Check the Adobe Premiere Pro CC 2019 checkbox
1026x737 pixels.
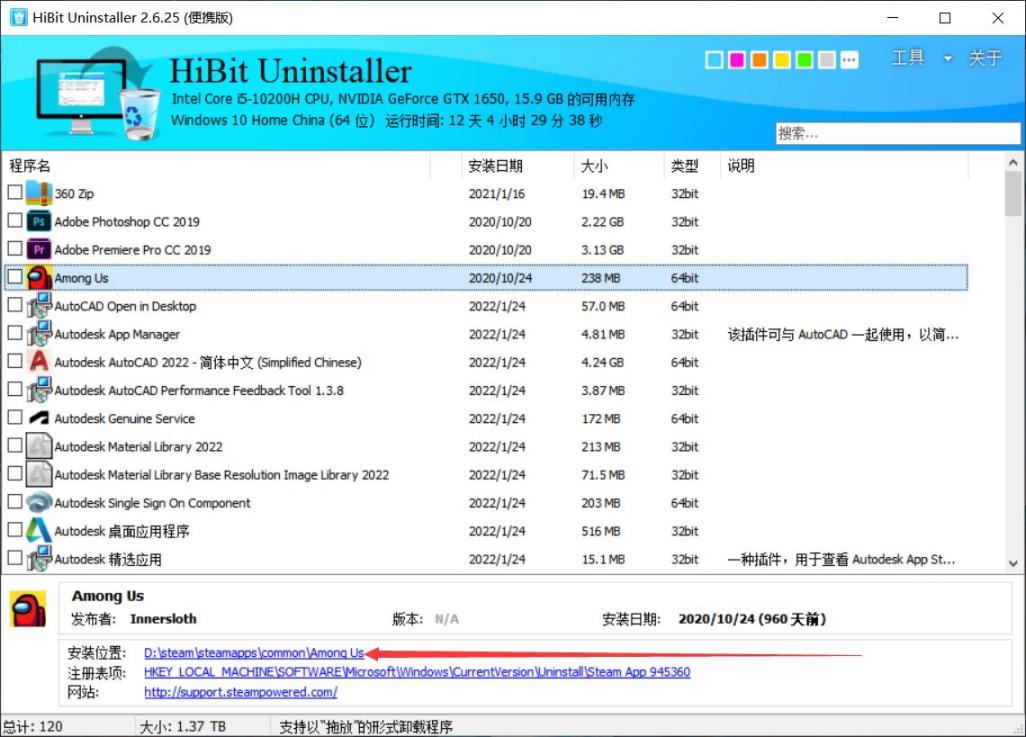pyautogui.click(x=14, y=249)
